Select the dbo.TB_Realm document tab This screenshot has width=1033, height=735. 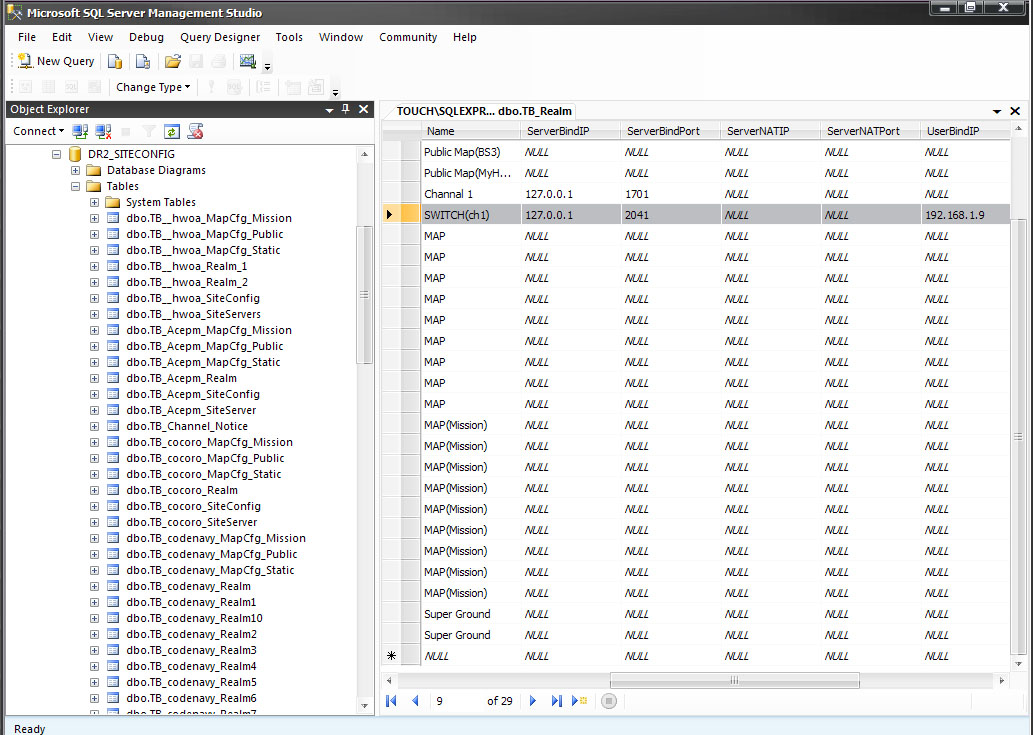point(483,111)
